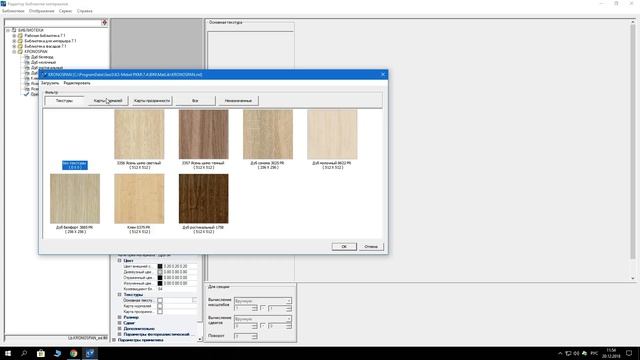Expand the Дополнительно property group

coord(120,329)
